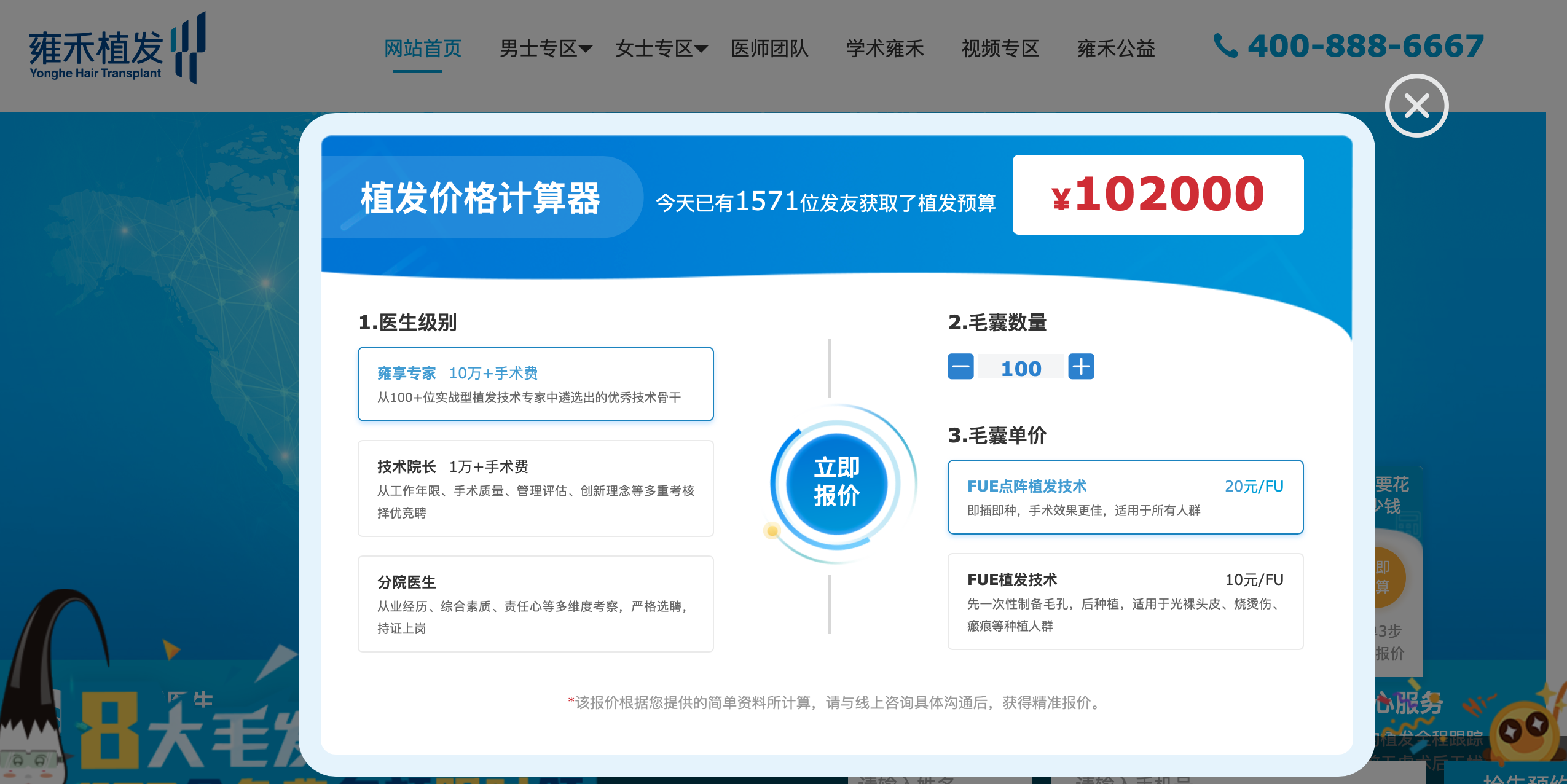Open the 视频专区 section

(x=1000, y=49)
